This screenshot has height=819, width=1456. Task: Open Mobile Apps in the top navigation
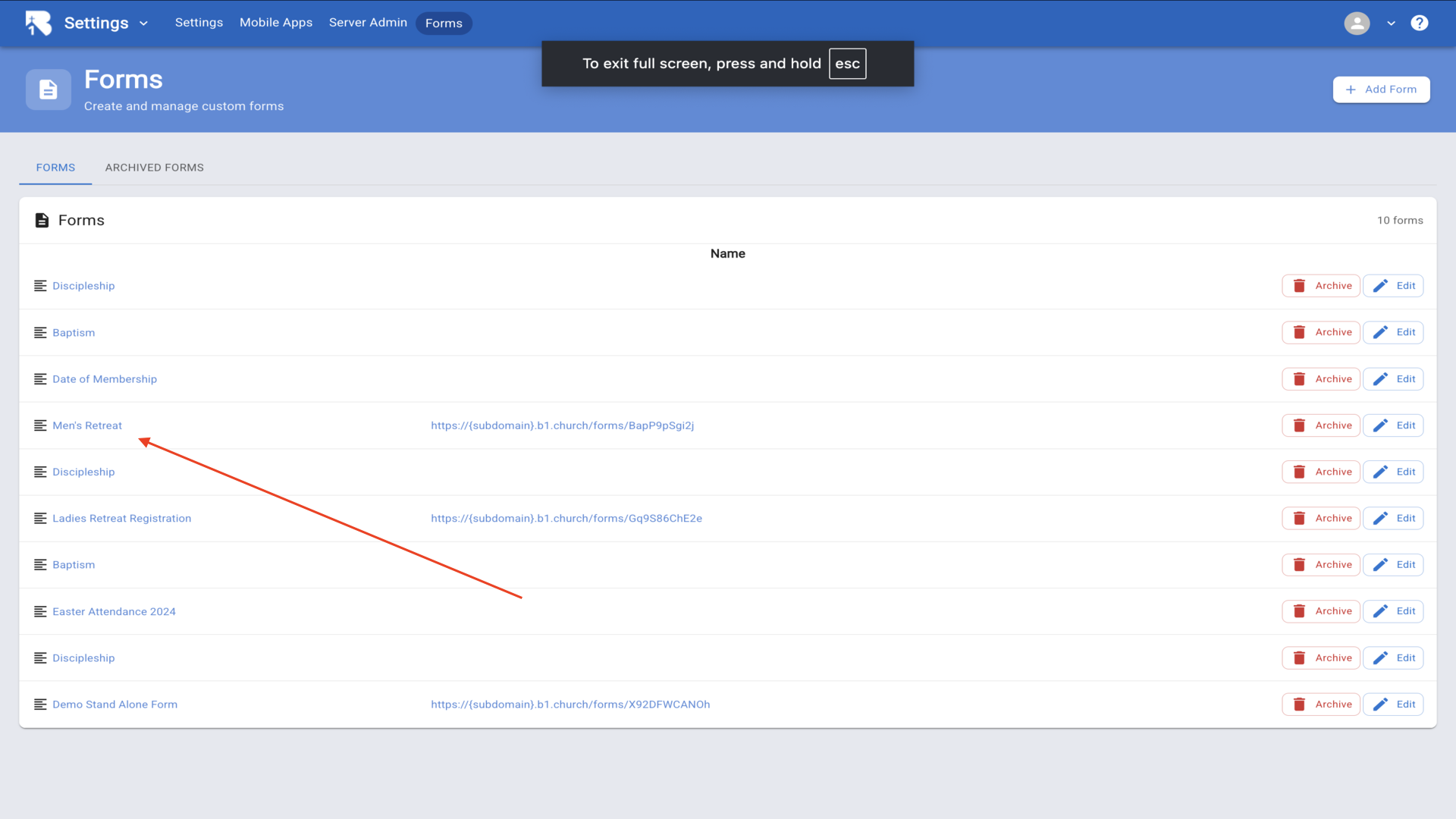(276, 23)
